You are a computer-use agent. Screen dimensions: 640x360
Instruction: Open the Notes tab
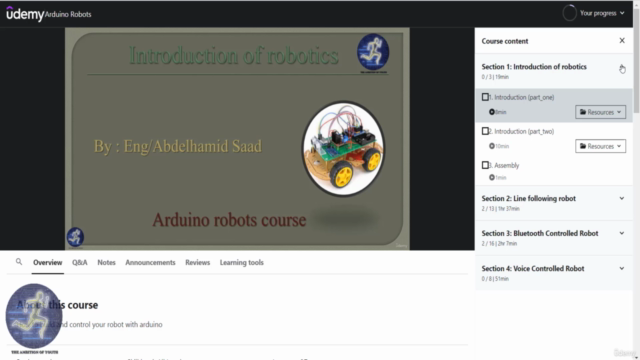tap(106, 262)
